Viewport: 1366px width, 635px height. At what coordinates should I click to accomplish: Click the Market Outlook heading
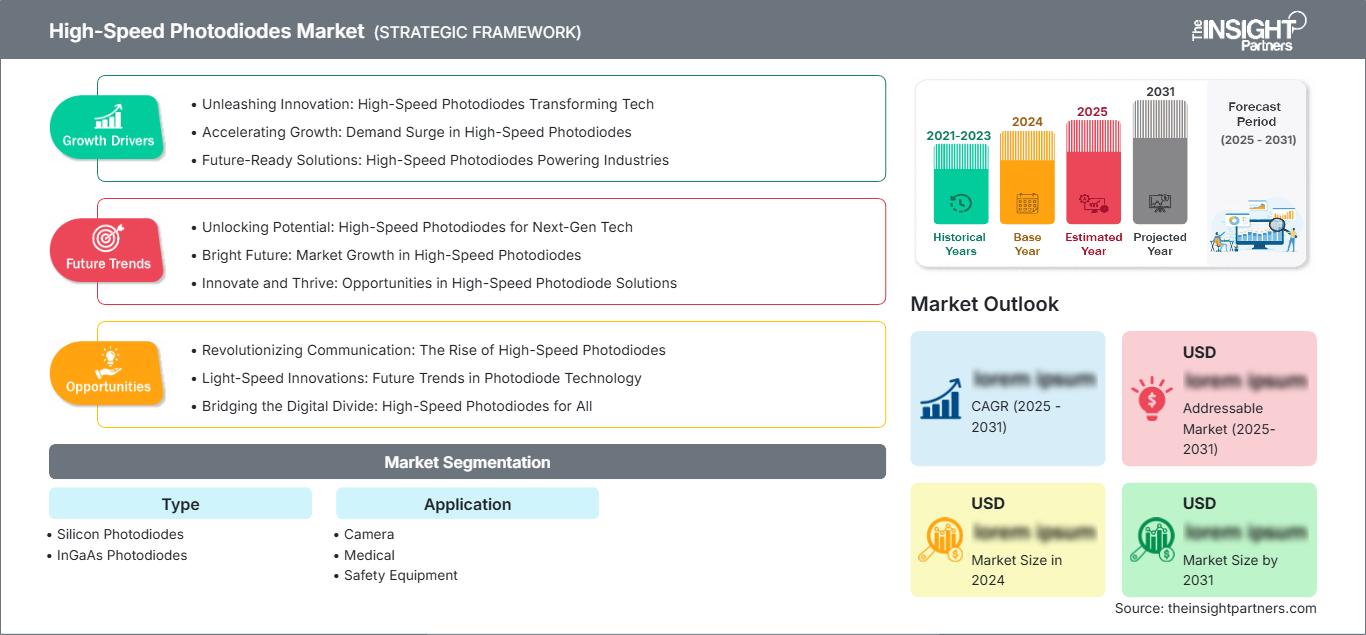click(x=984, y=303)
